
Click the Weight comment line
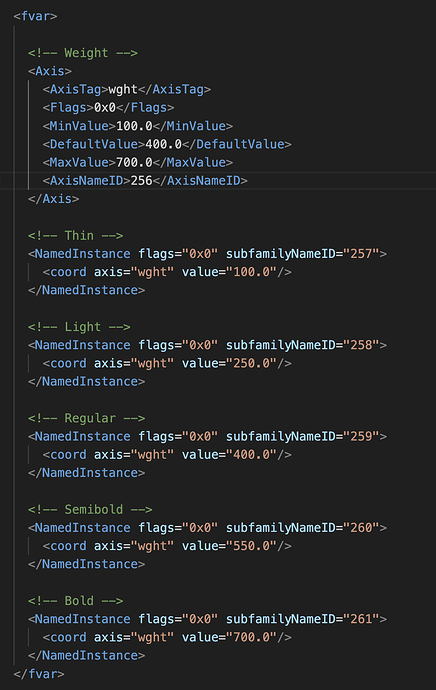(x=83, y=53)
